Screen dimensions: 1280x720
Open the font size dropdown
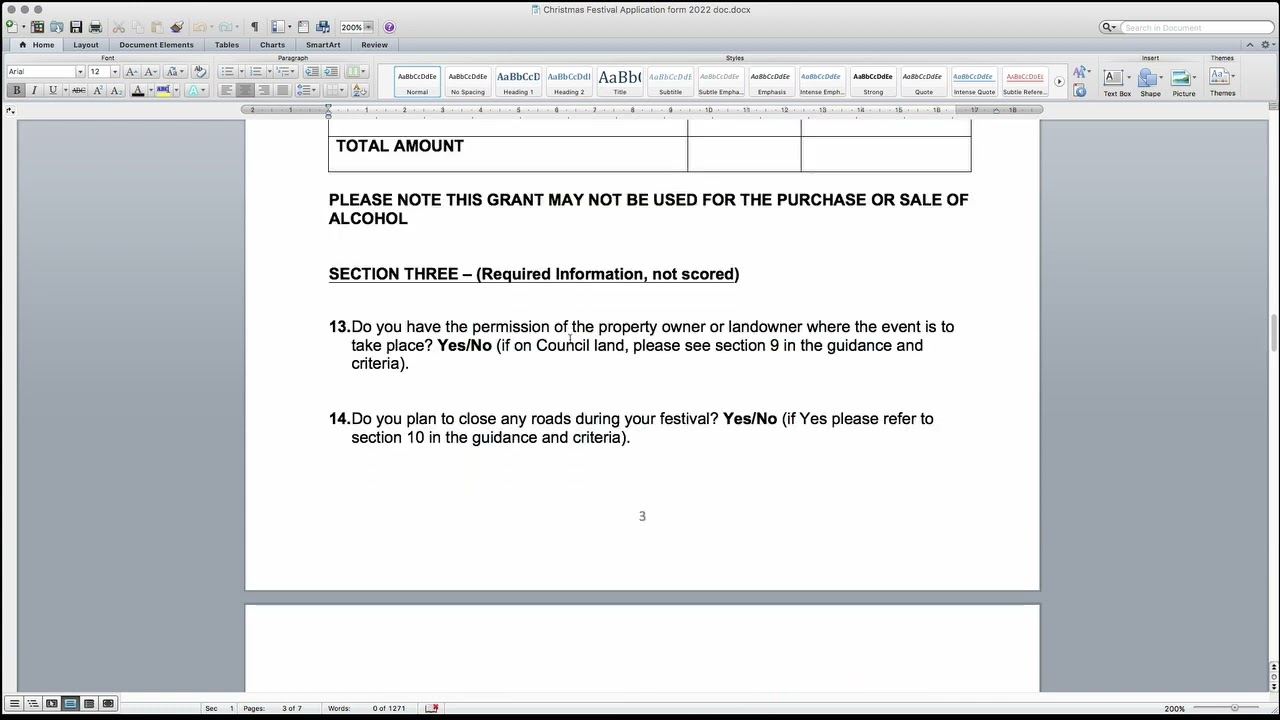pyautogui.click(x=114, y=72)
